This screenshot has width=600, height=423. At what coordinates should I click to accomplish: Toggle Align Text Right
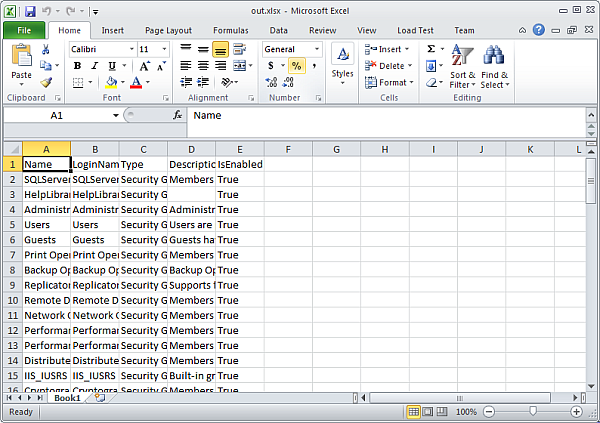point(220,65)
